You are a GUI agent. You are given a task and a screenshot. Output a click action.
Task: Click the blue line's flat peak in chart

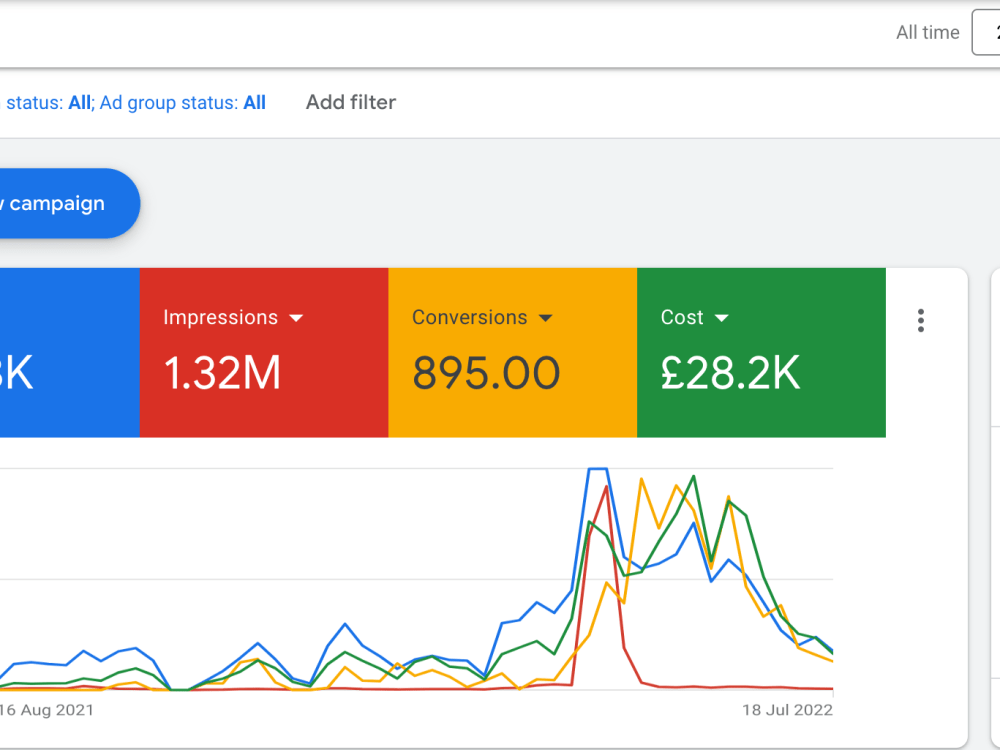click(598, 469)
